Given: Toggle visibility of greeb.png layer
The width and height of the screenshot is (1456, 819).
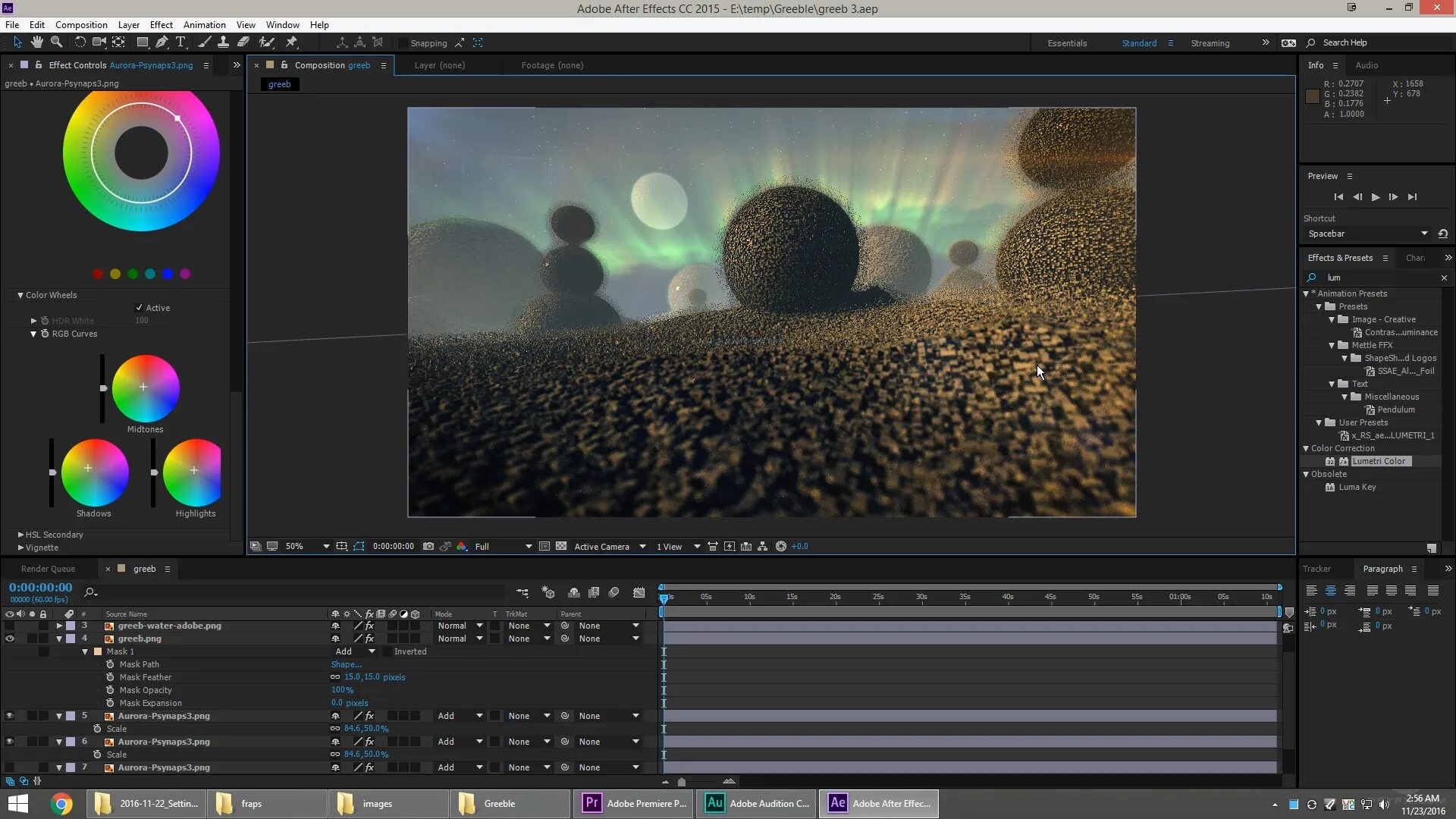Looking at the screenshot, I should (10, 638).
